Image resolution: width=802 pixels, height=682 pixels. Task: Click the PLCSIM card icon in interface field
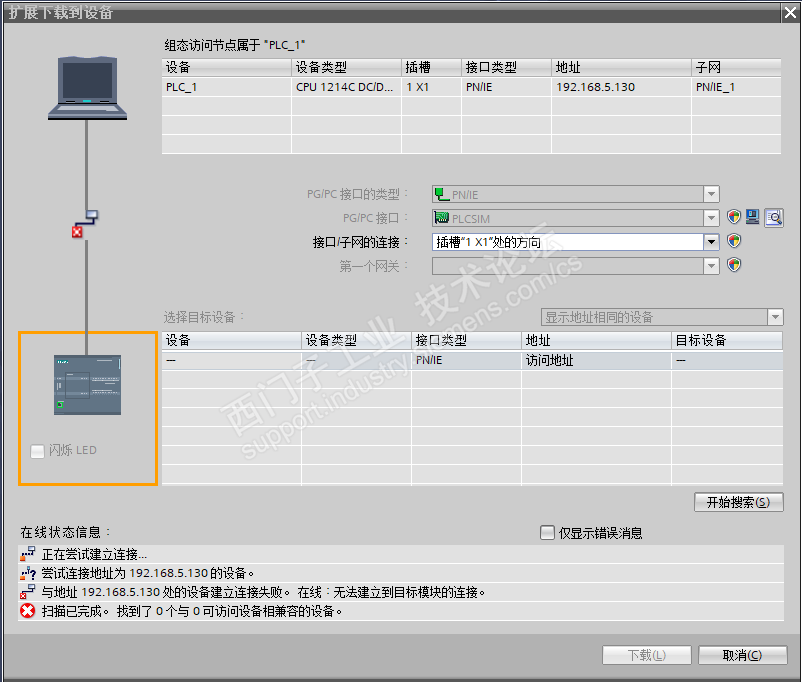coord(442,218)
